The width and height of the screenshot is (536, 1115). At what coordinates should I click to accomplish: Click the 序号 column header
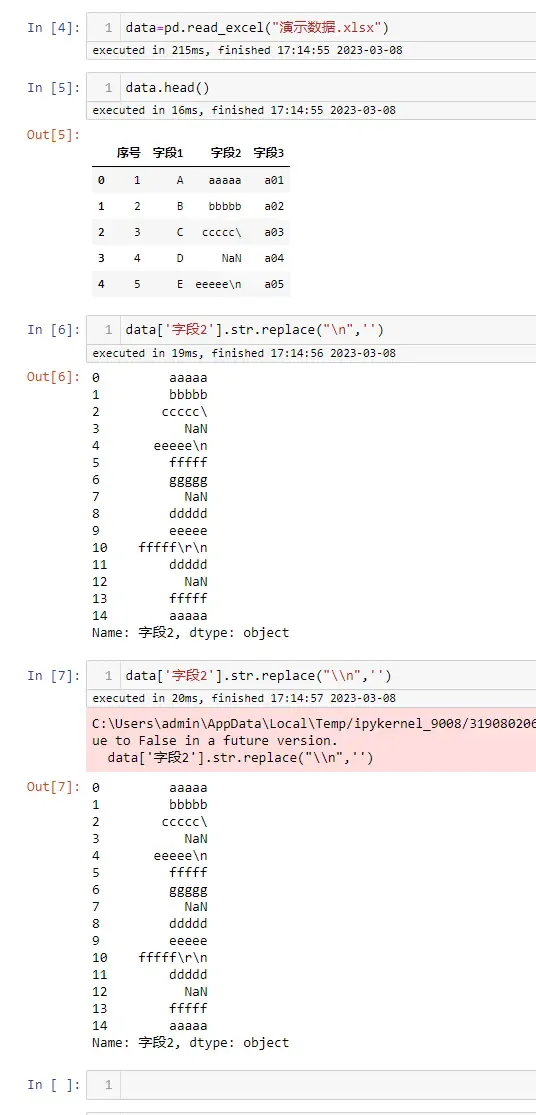pyautogui.click(x=129, y=153)
